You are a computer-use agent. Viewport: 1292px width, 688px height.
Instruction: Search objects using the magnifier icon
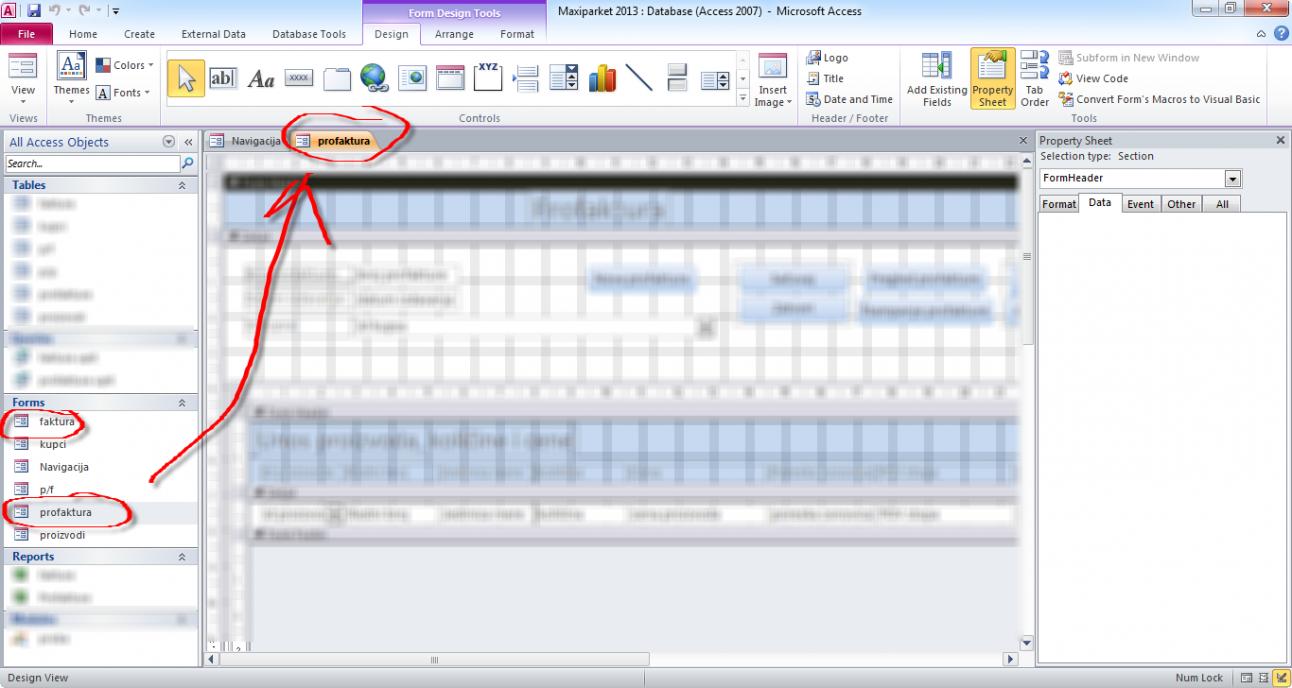tap(187, 163)
